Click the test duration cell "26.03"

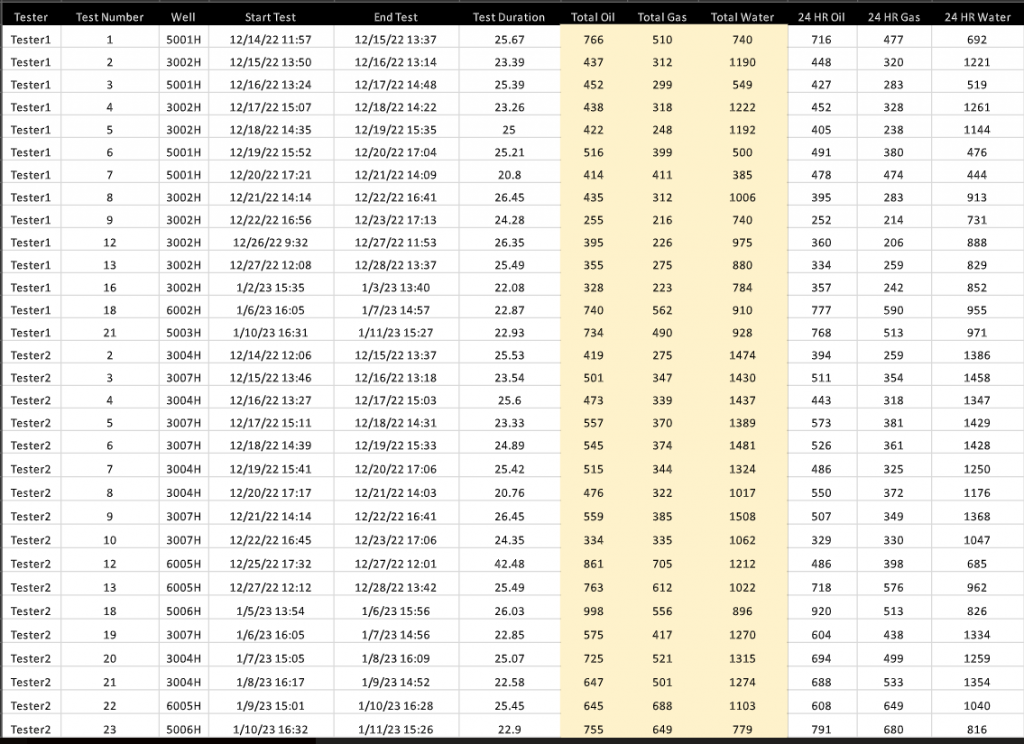tap(509, 611)
